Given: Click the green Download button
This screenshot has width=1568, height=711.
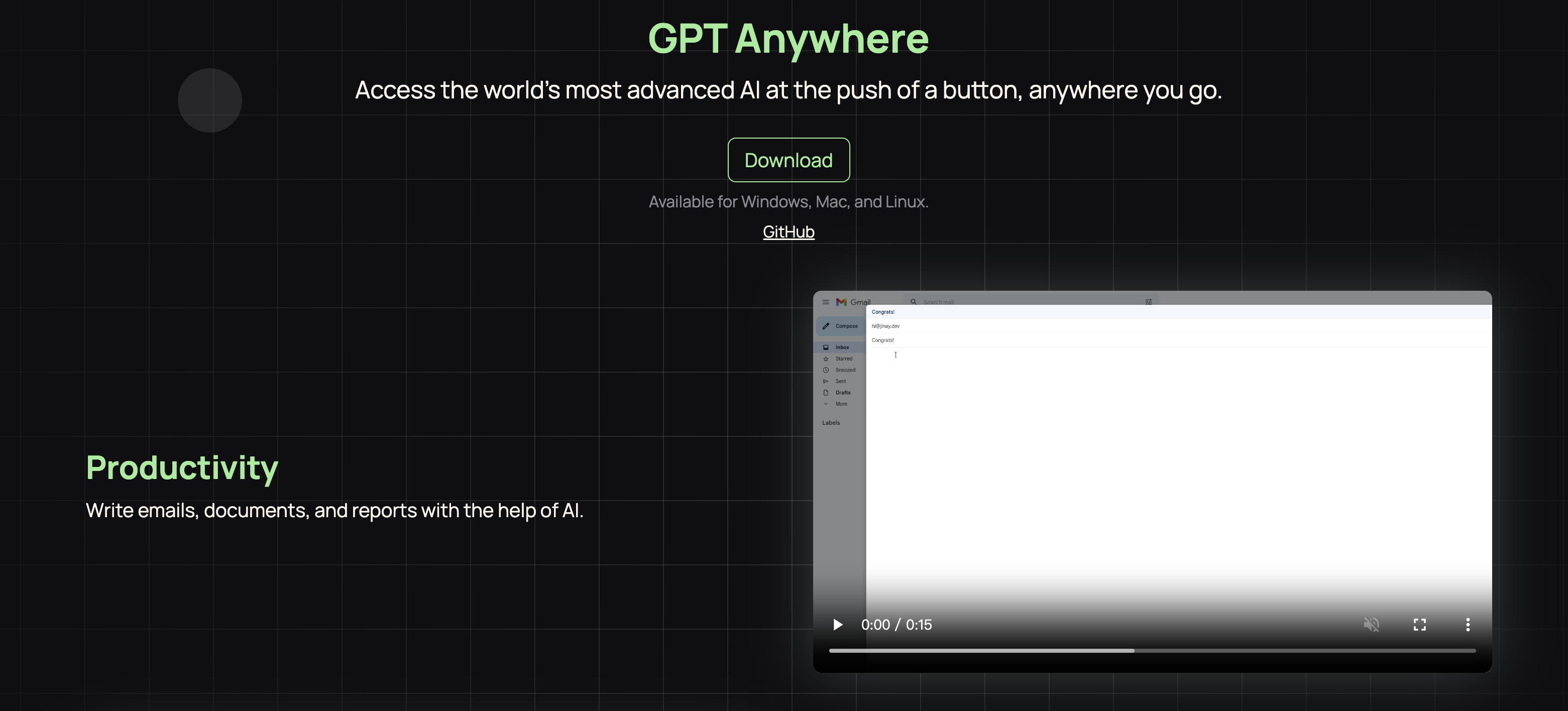Looking at the screenshot, I should point(788,160).
